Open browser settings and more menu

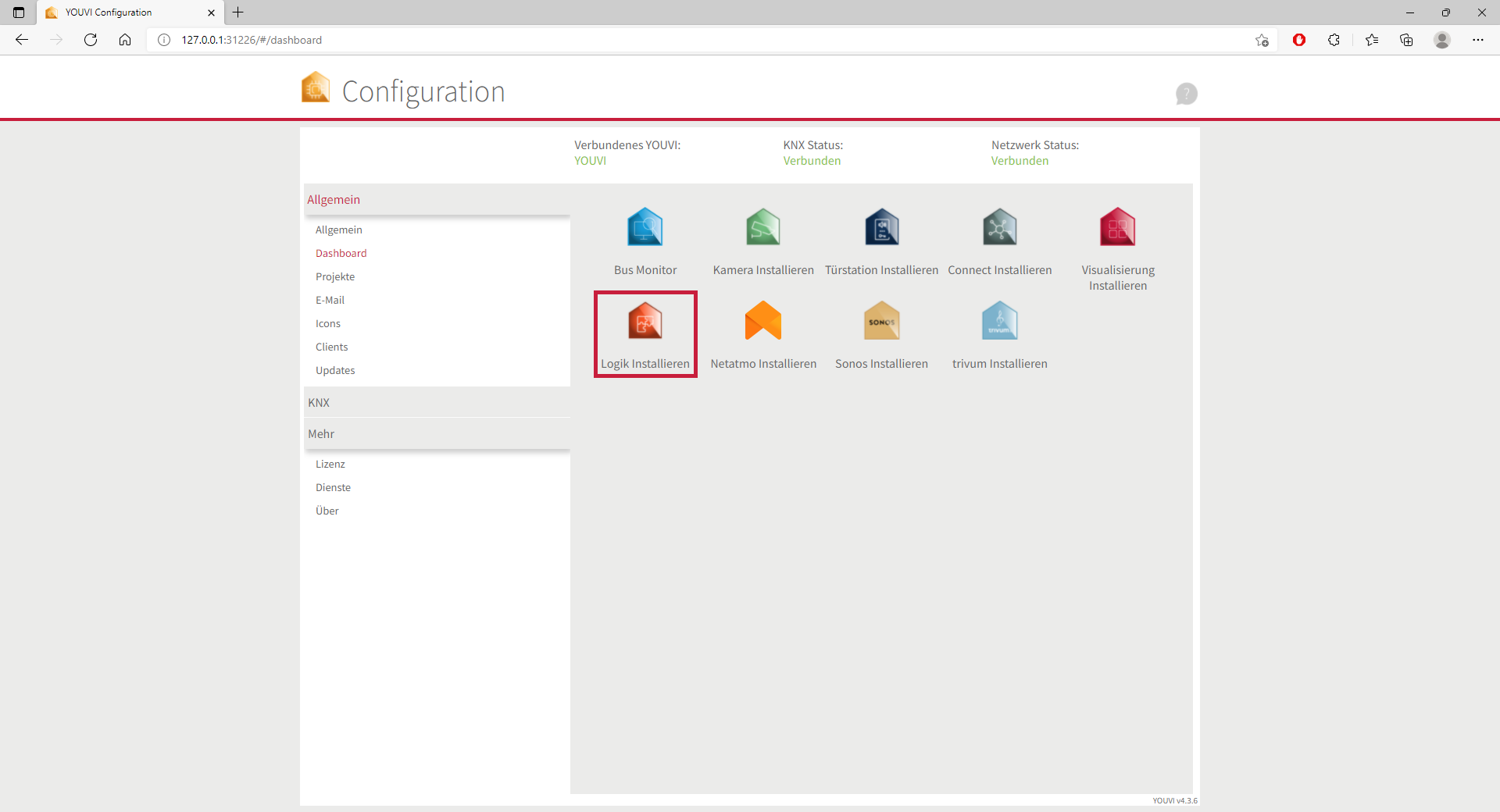1478,40
